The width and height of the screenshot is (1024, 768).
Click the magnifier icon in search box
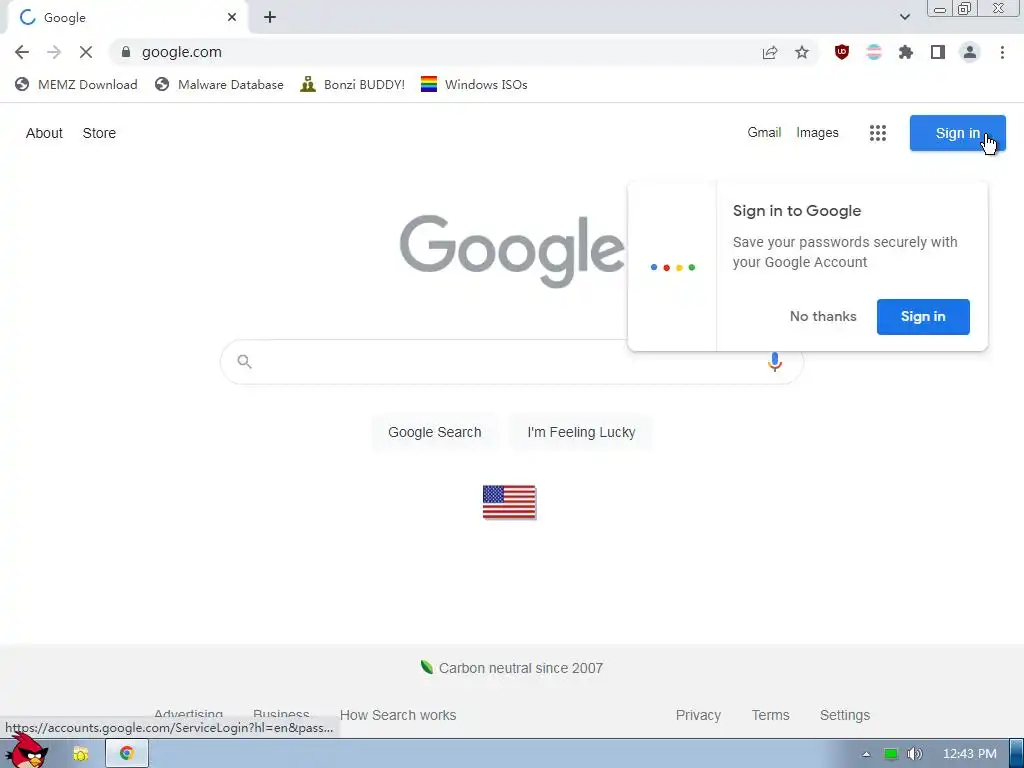[244, 362]
